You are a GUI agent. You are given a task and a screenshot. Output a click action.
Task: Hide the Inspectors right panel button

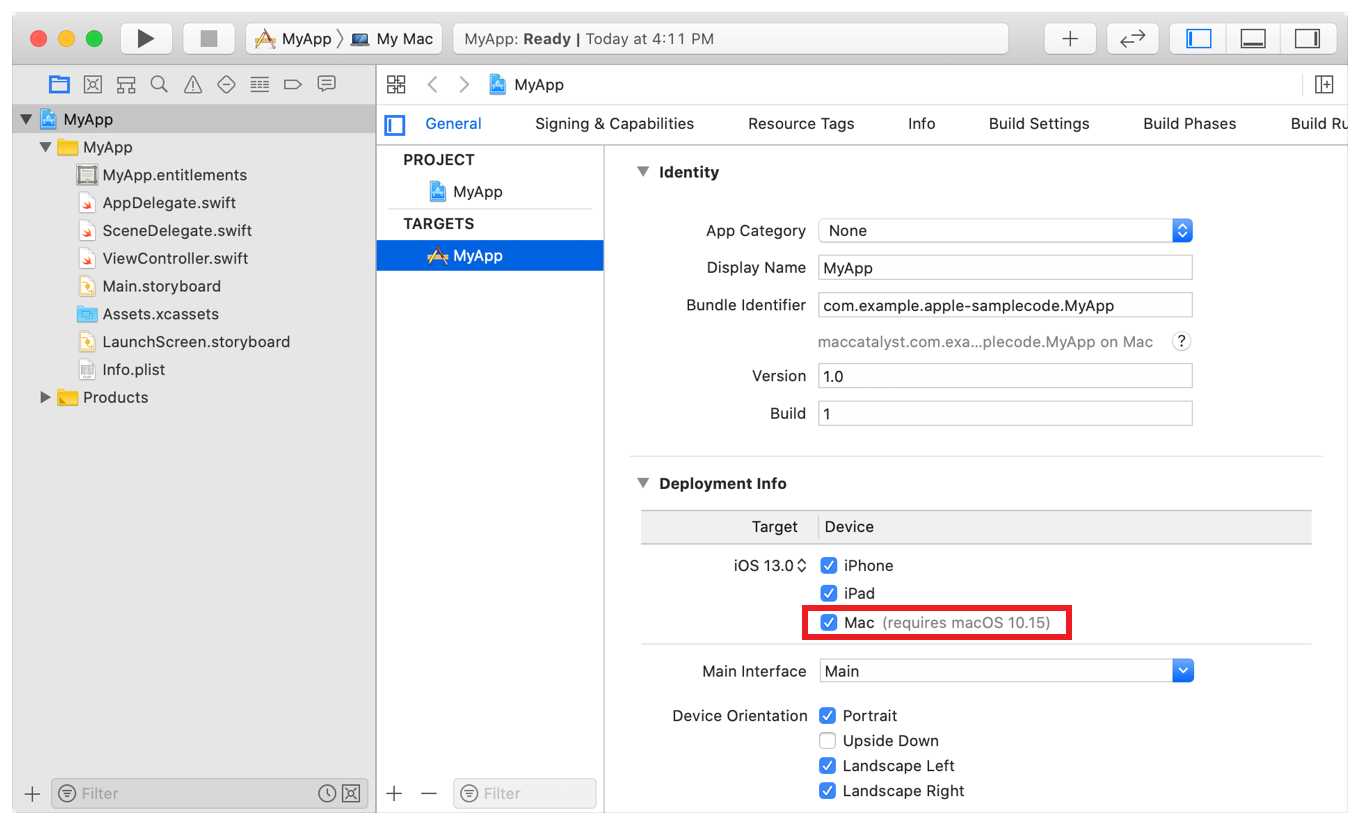coord(1307,39)
